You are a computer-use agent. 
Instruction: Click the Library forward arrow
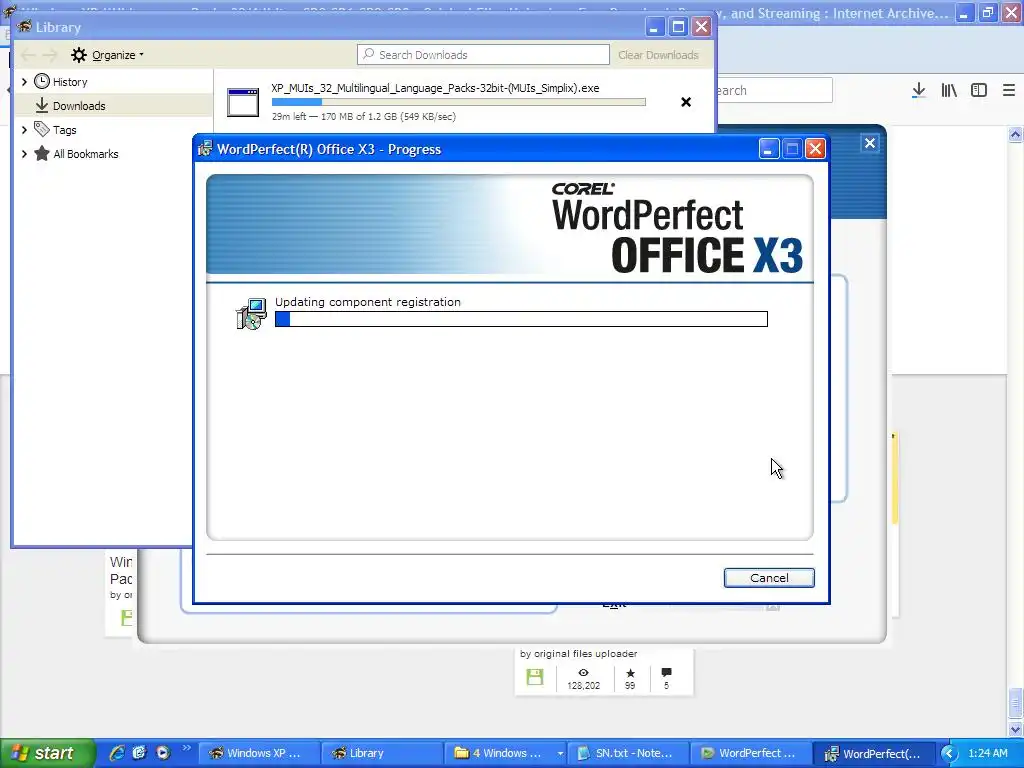pyautogui.click(x=50, y=55)
